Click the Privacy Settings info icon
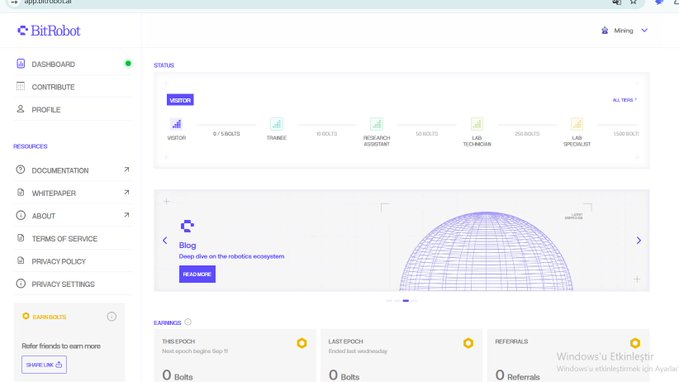 click(x=20, y=283)
